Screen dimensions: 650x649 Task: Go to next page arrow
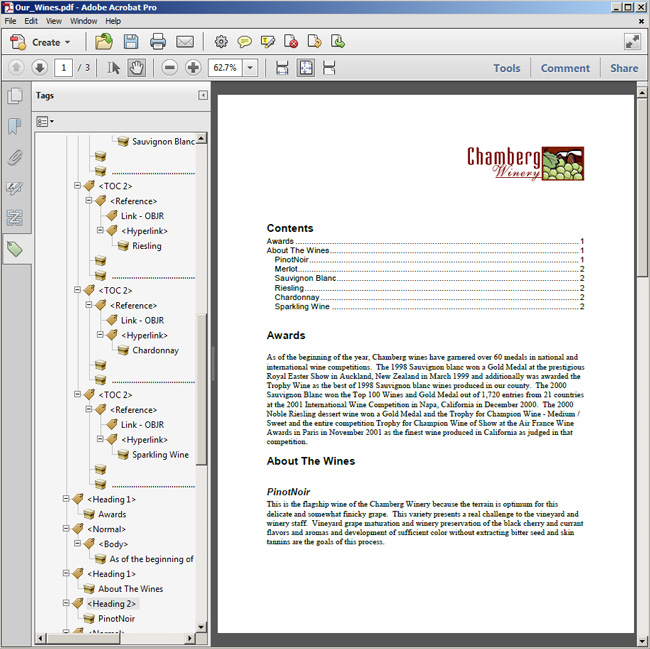(x=39, y=68)
